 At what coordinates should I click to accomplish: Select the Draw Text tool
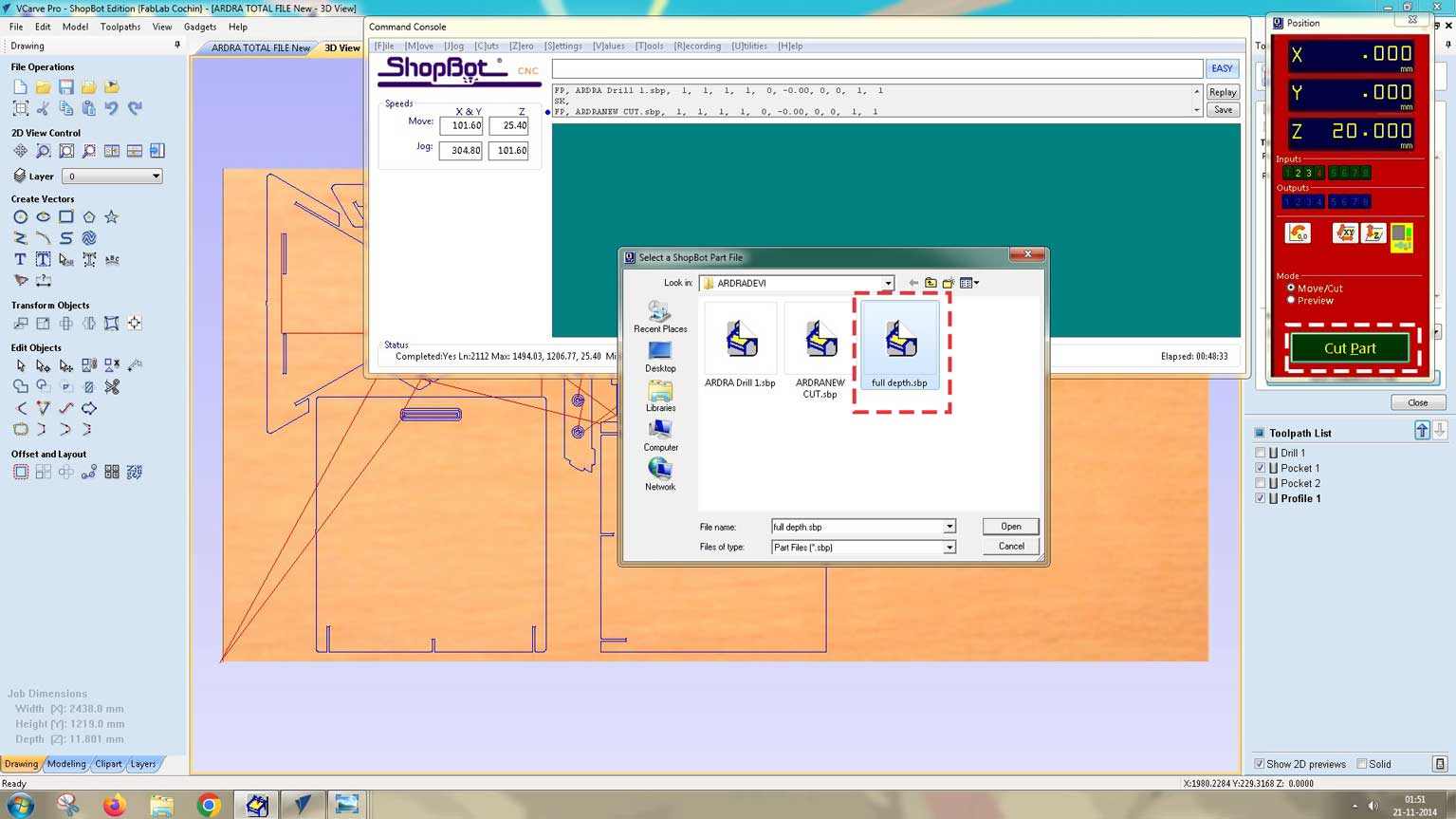(20, 259)
